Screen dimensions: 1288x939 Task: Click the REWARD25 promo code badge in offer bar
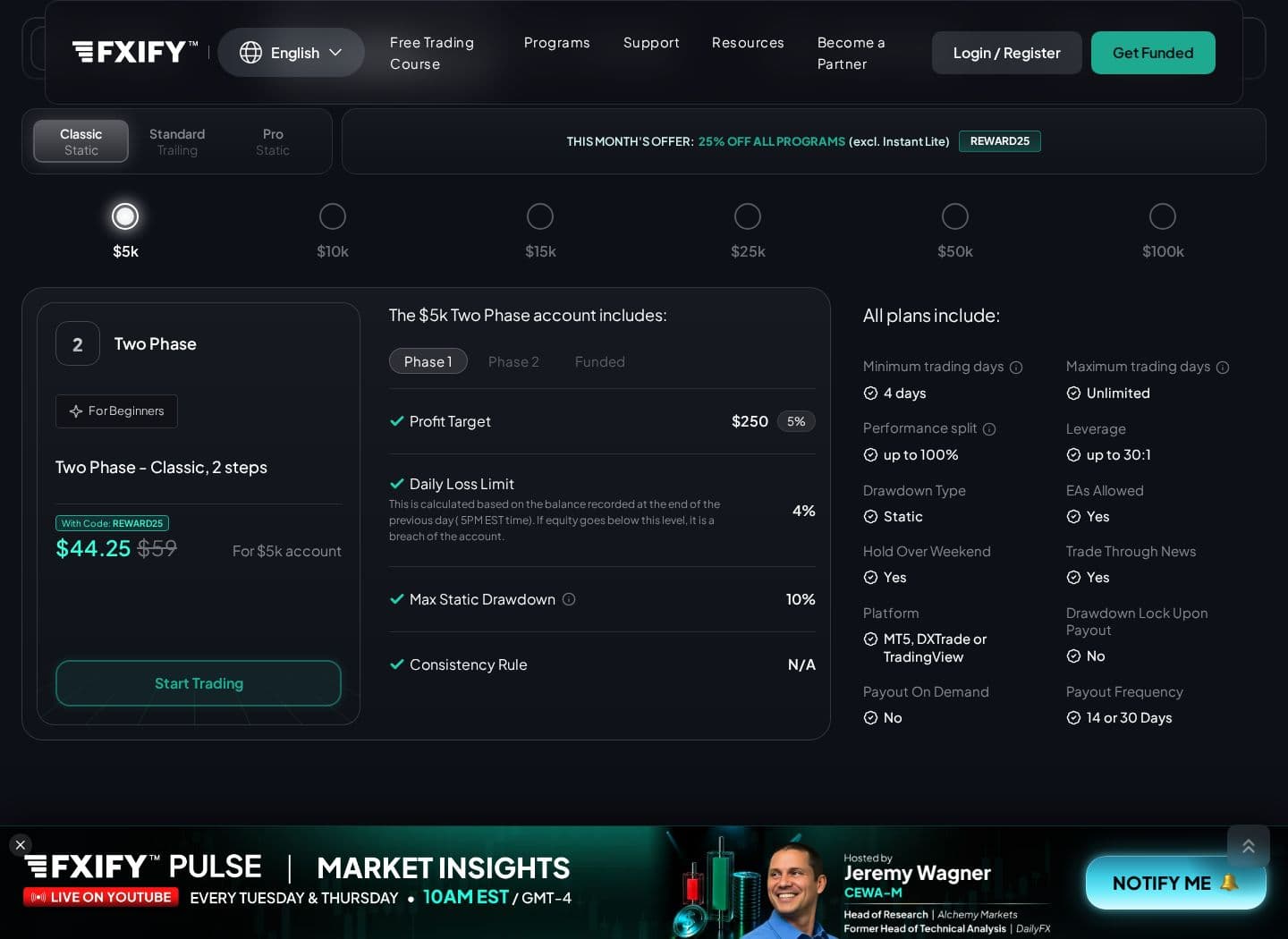click(1000, 141)
